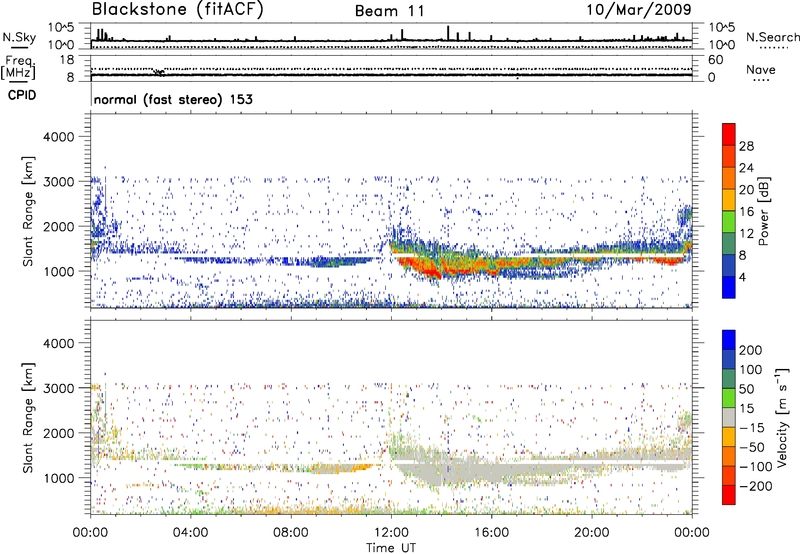Image resolution: width=800 pixels, height=554 pixels.
Task: Click the bright blue top segment of Velocity colorbar
Action: point(729,340)
